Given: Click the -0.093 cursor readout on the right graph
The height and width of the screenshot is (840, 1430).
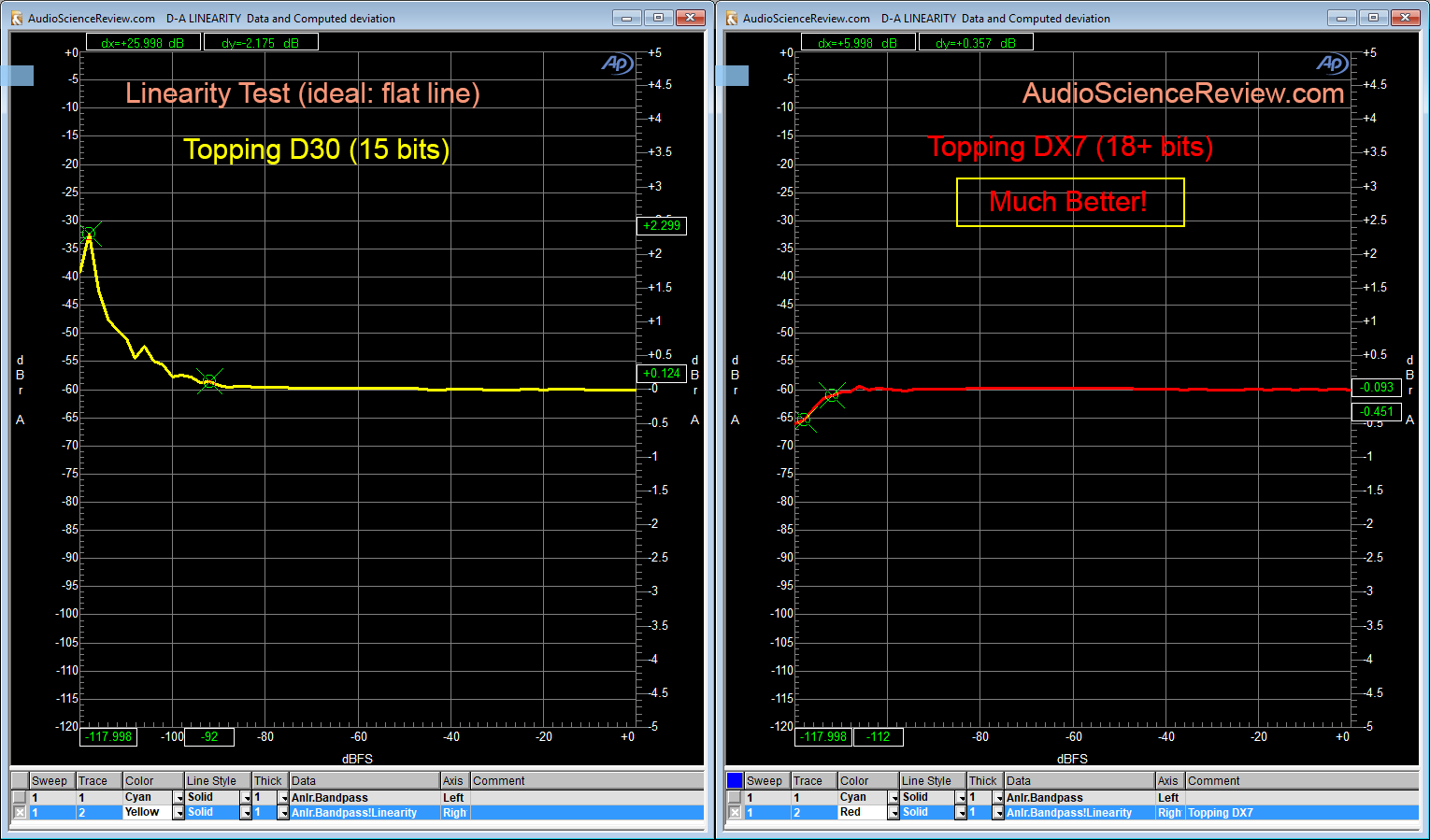Looking at the screenshot, I should 1377,387.
